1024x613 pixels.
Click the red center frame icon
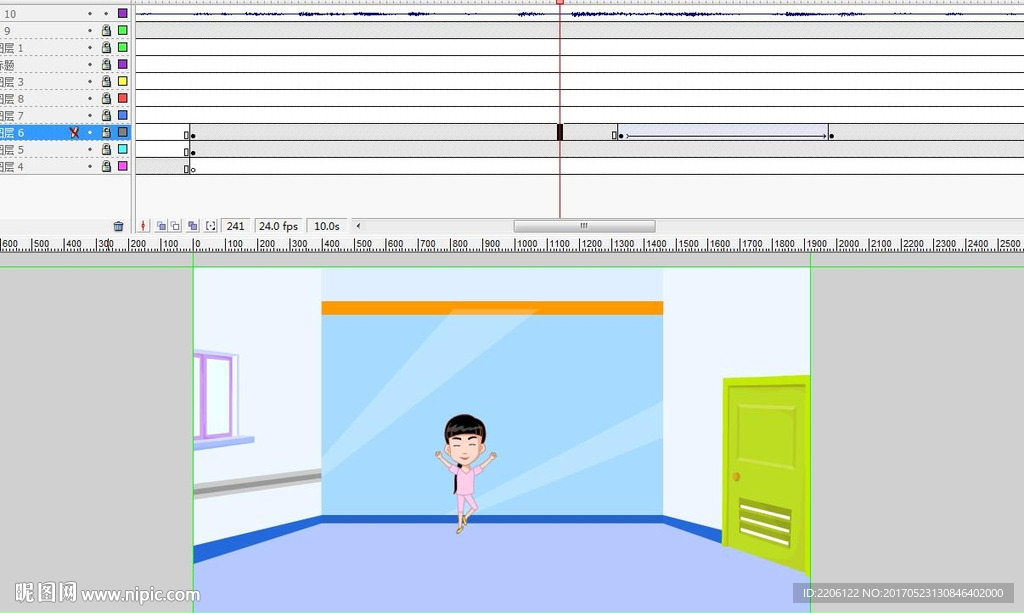(x=143, y=227)
